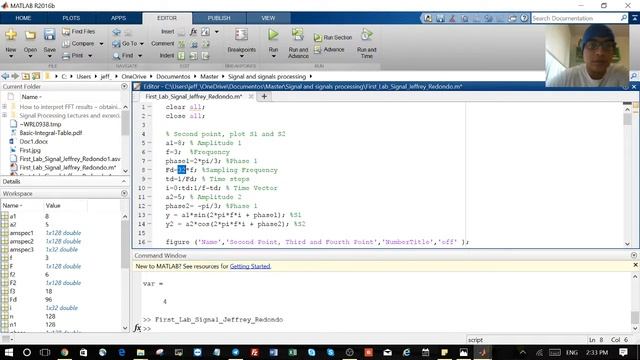Navigate back in folder history

tap(5, 76)
